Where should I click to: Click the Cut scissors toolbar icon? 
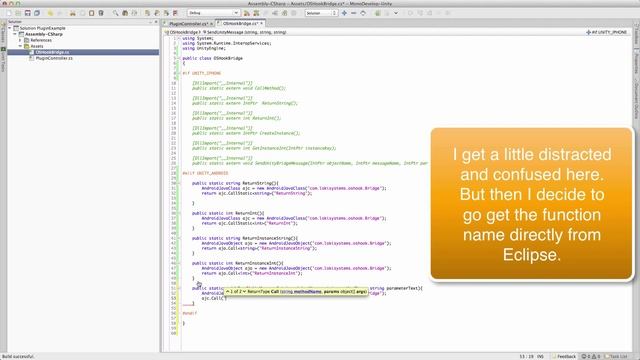tap(73, 13)
